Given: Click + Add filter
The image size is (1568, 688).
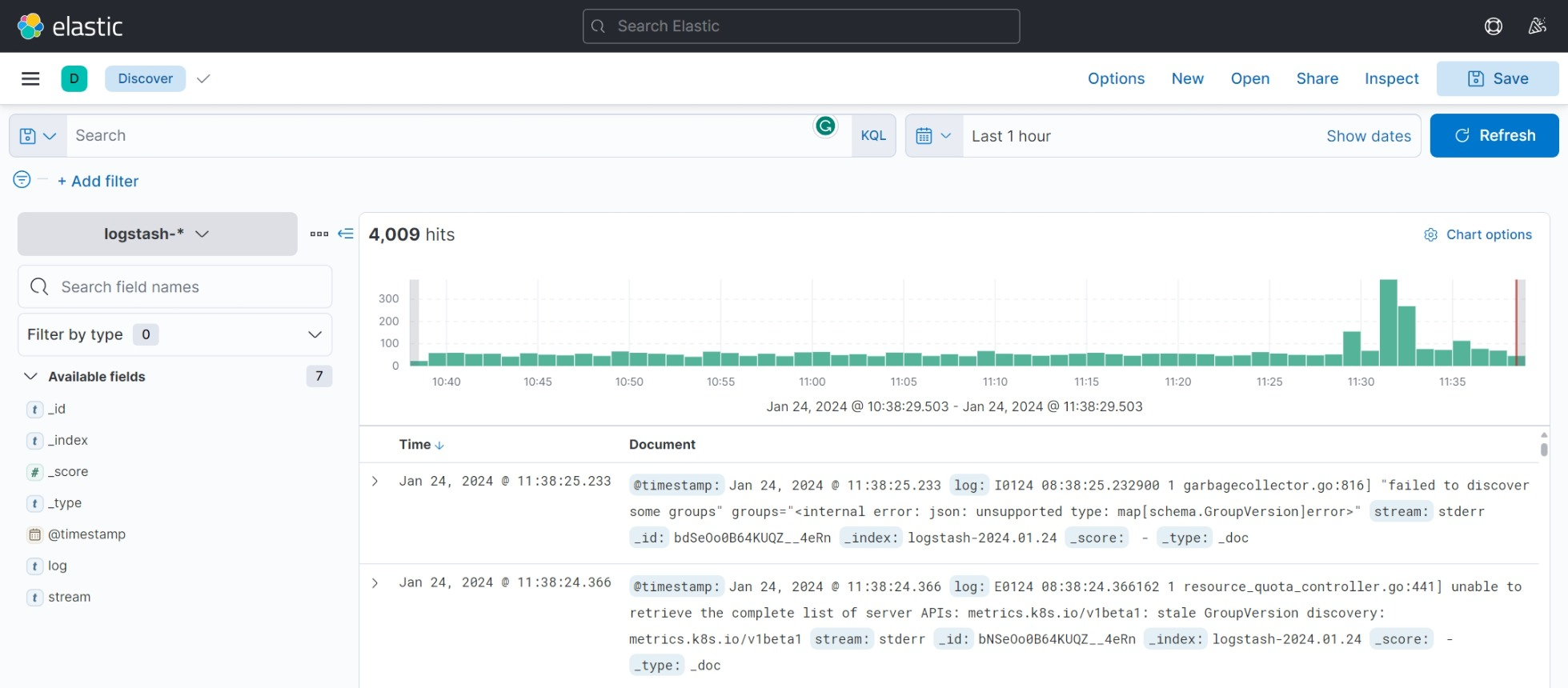Looking at the screenshot, I should coord(98,181).
